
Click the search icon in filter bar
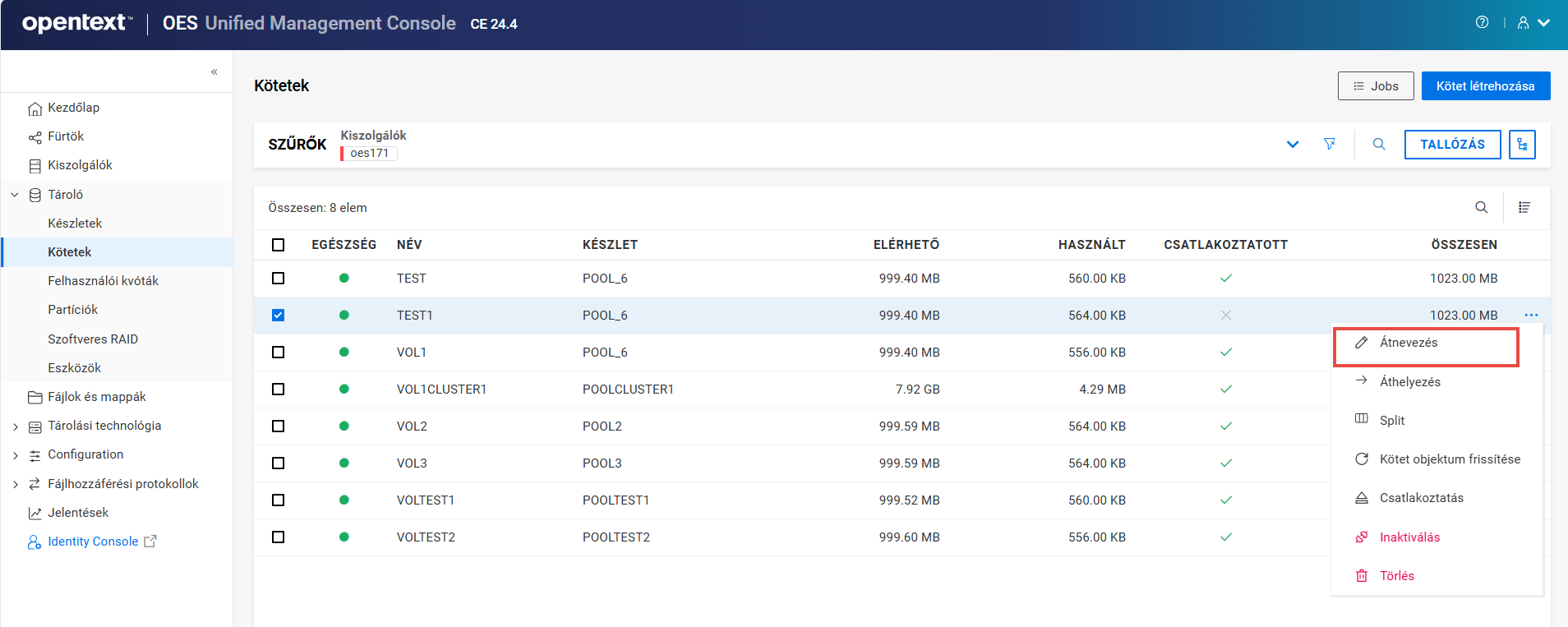click(x=1379, y=144)
